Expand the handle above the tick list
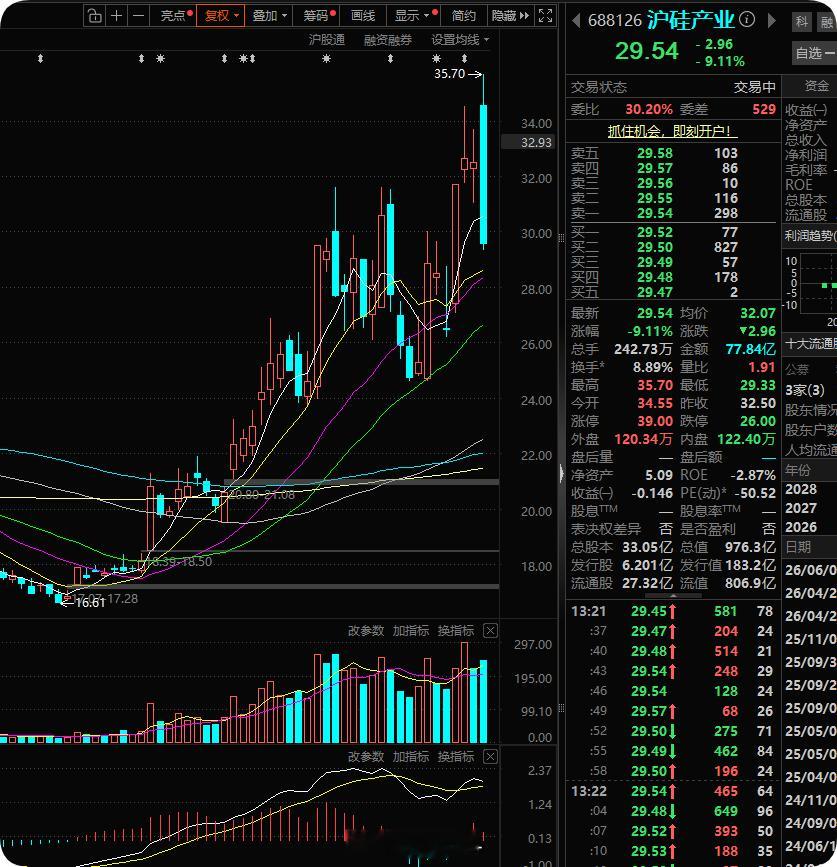Image resolution: width=837 pixels, height=867 pixels. click(x=673, y=596)
